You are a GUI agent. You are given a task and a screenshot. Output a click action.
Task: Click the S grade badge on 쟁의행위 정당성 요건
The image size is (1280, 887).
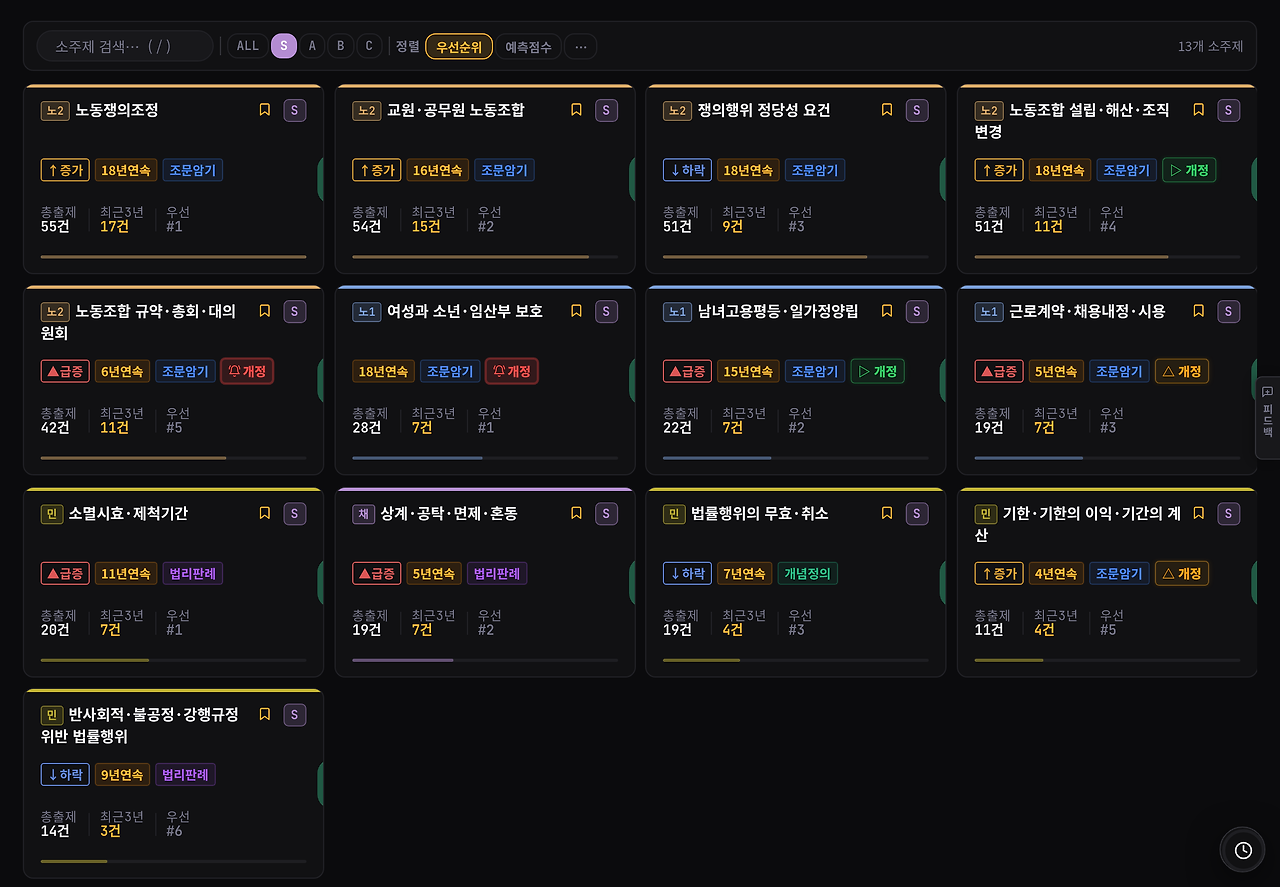pyautogui.click(x=917, y=110)
